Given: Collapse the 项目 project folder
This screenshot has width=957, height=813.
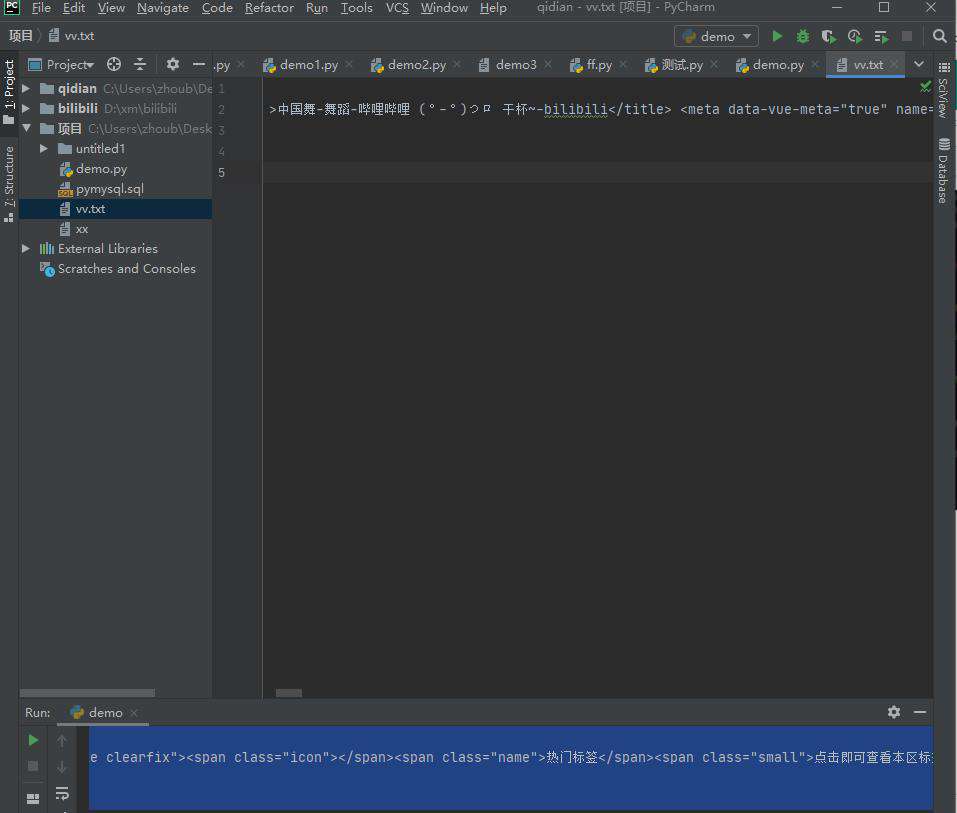Looking at the screenshot, I should [26, 128].
